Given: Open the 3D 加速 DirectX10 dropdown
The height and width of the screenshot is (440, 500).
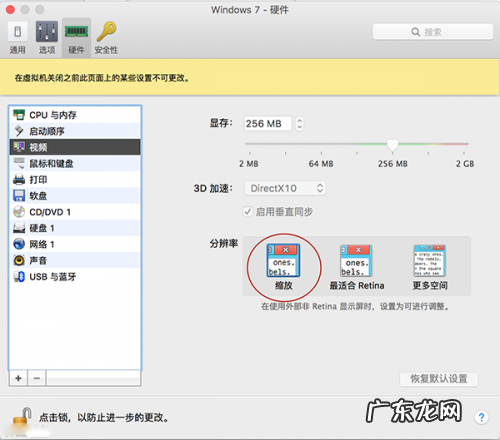Looking at the screenshot, I should (285, 188).
